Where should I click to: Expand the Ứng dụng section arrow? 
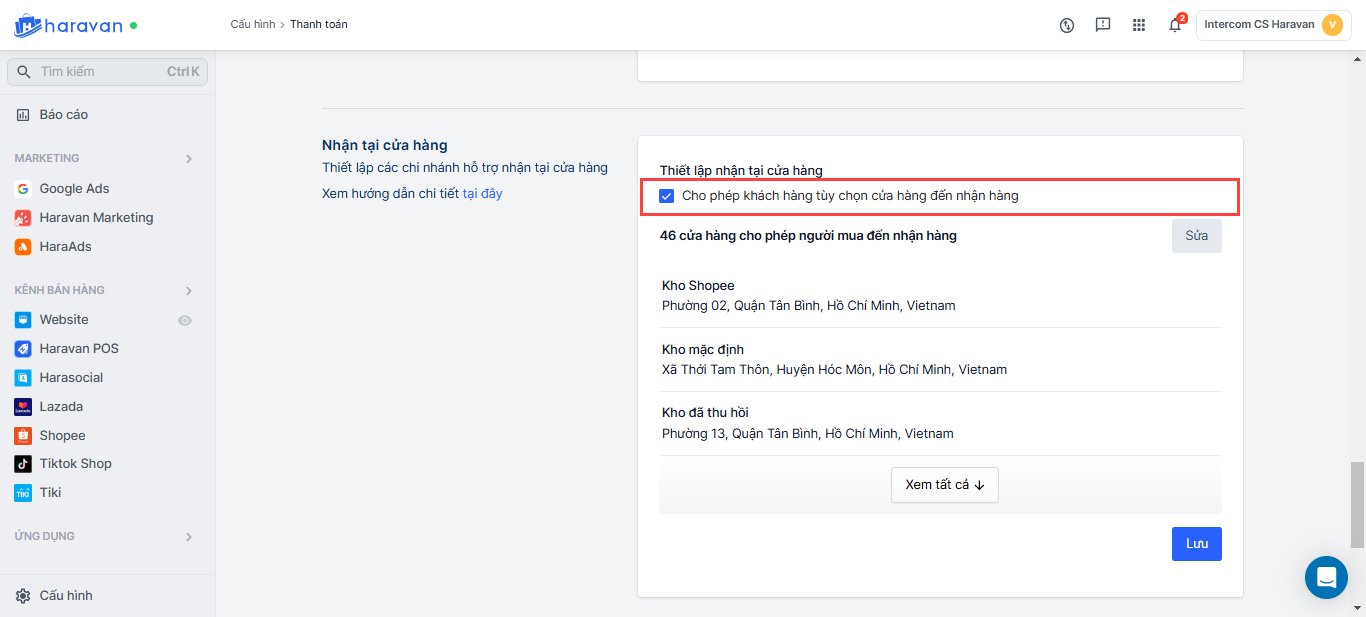click(x=189, y=537)
